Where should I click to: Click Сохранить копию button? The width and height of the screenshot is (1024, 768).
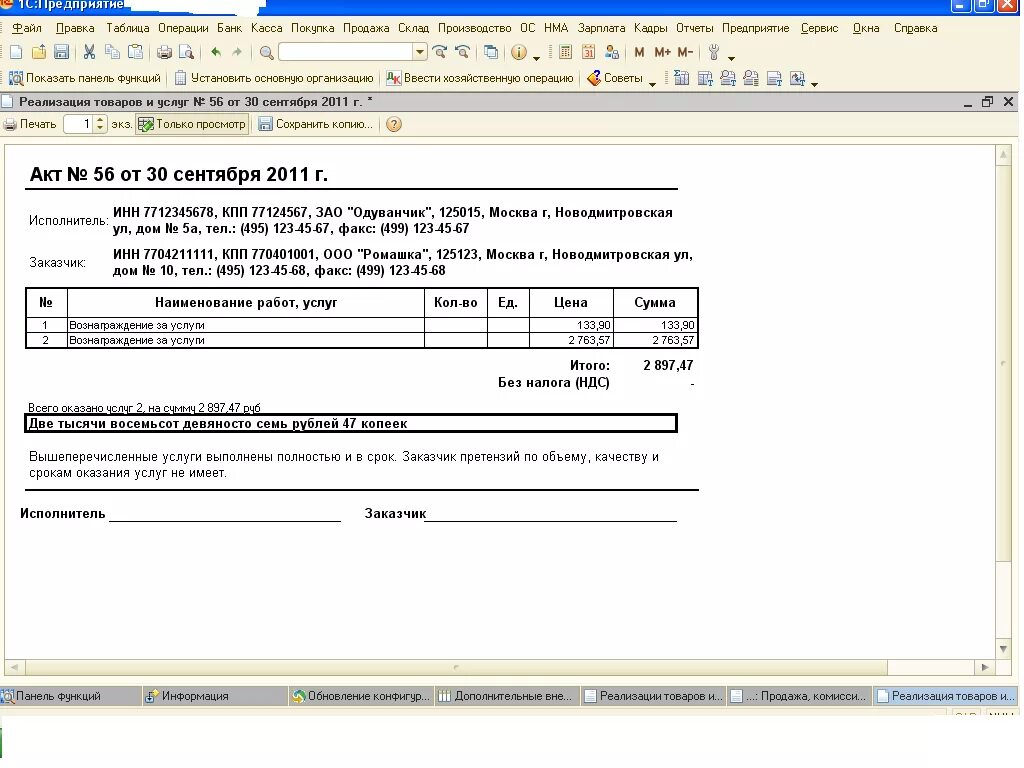coord(315,124)
